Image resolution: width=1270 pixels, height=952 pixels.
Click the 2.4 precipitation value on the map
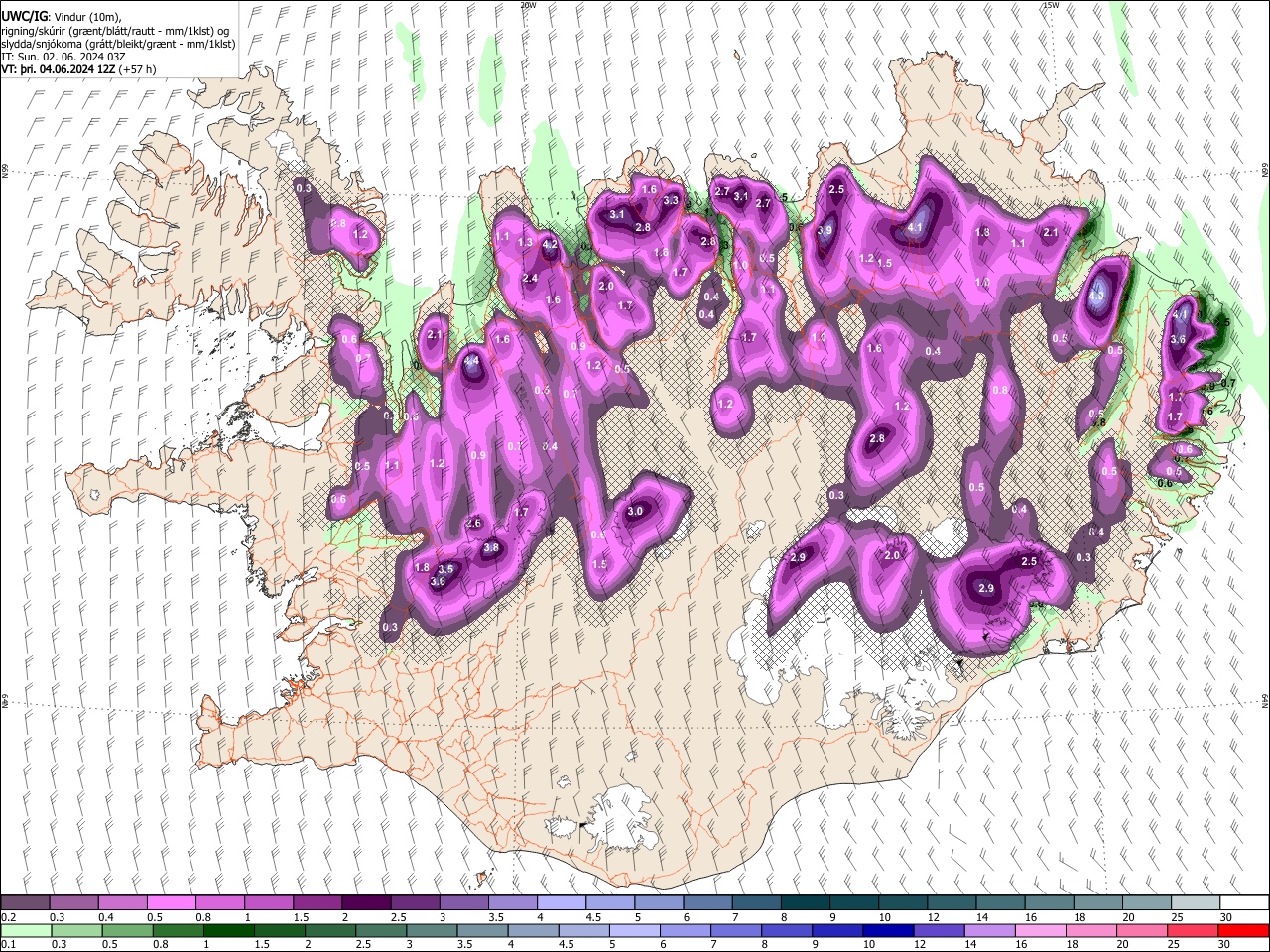coord(530,279)
